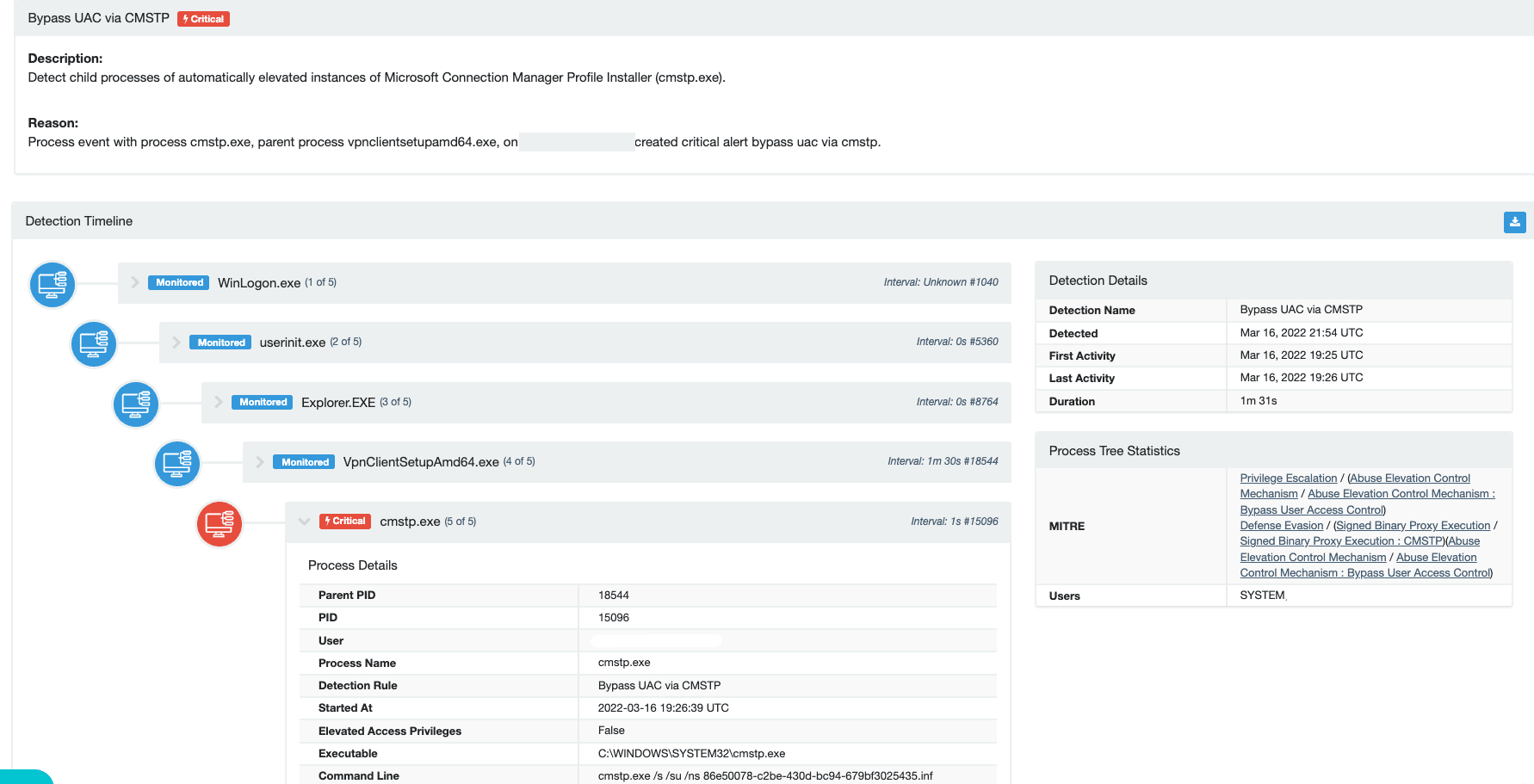Expand the Explorer.EXE timeline row
The image size is (1534, 784).
[219, 402]
